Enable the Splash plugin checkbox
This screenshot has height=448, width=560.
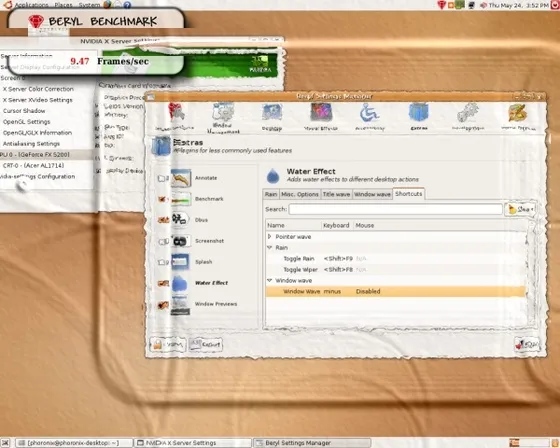pos(162,262)
